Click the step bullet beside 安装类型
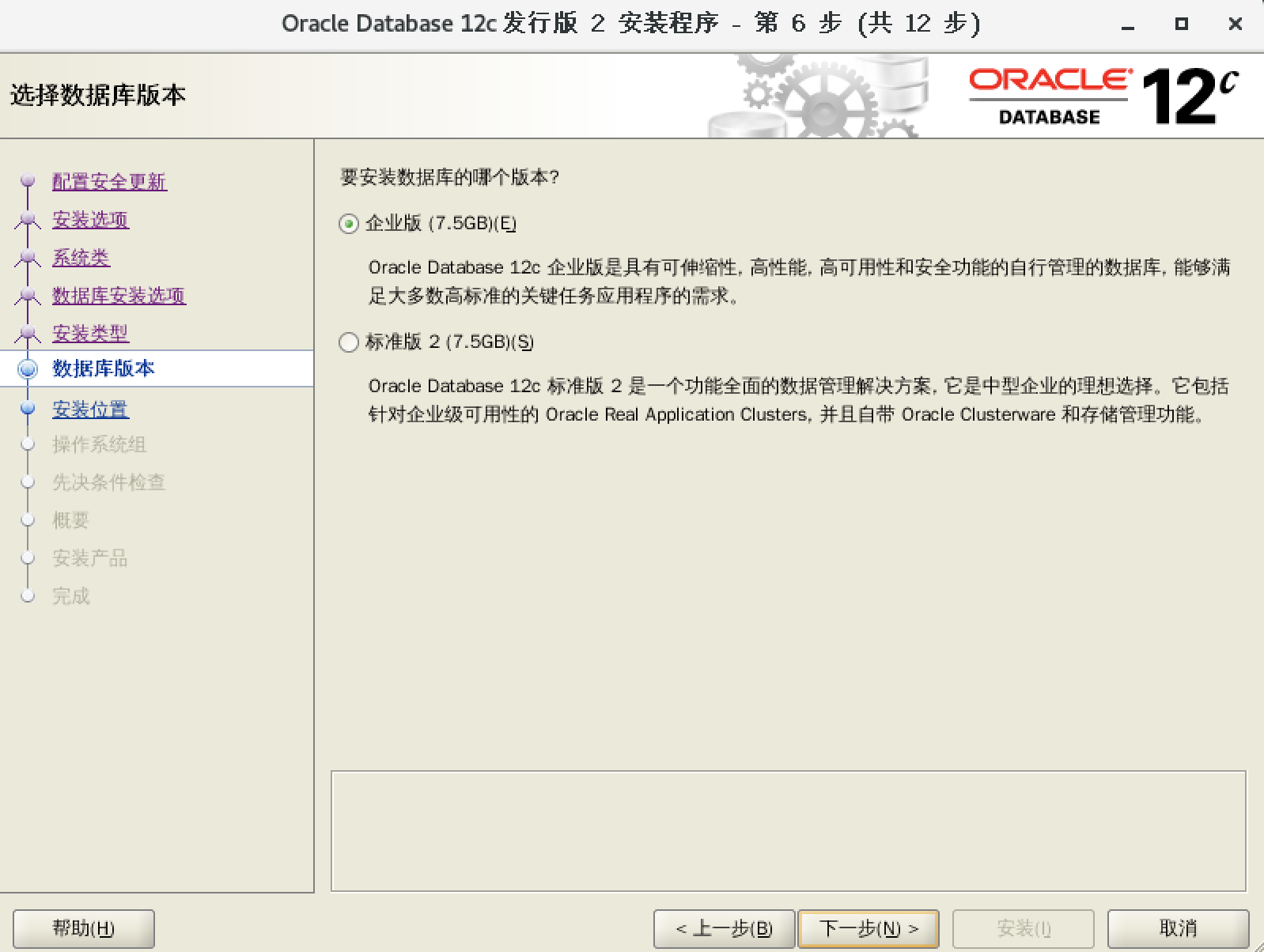The height and width of the screenshot is (952, 1264). coord(28,333)
